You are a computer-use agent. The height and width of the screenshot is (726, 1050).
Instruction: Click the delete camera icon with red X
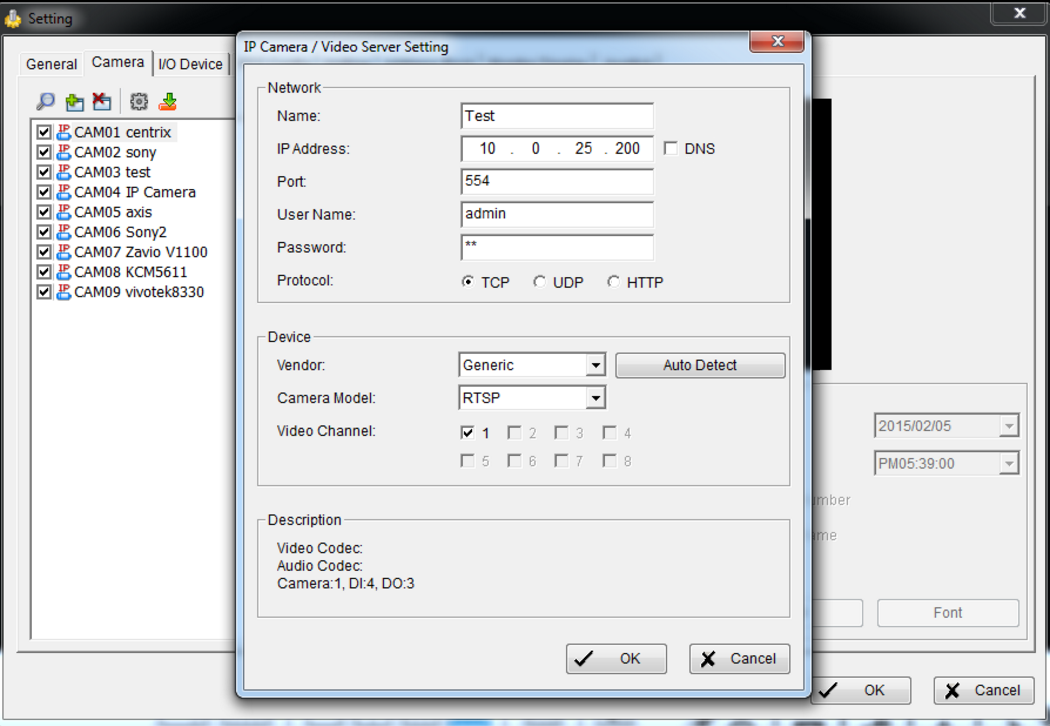(x=102, y=101)
